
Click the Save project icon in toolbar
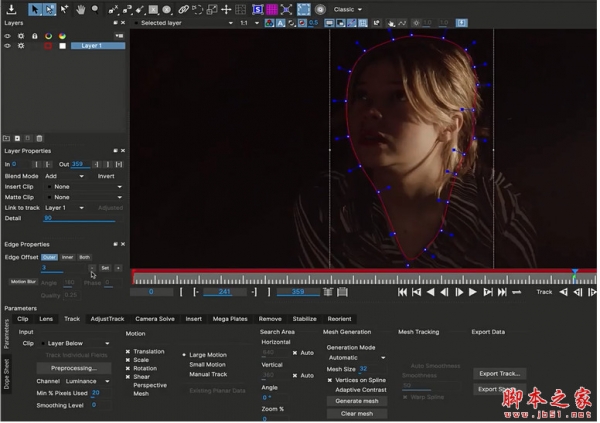coord(11,9)
